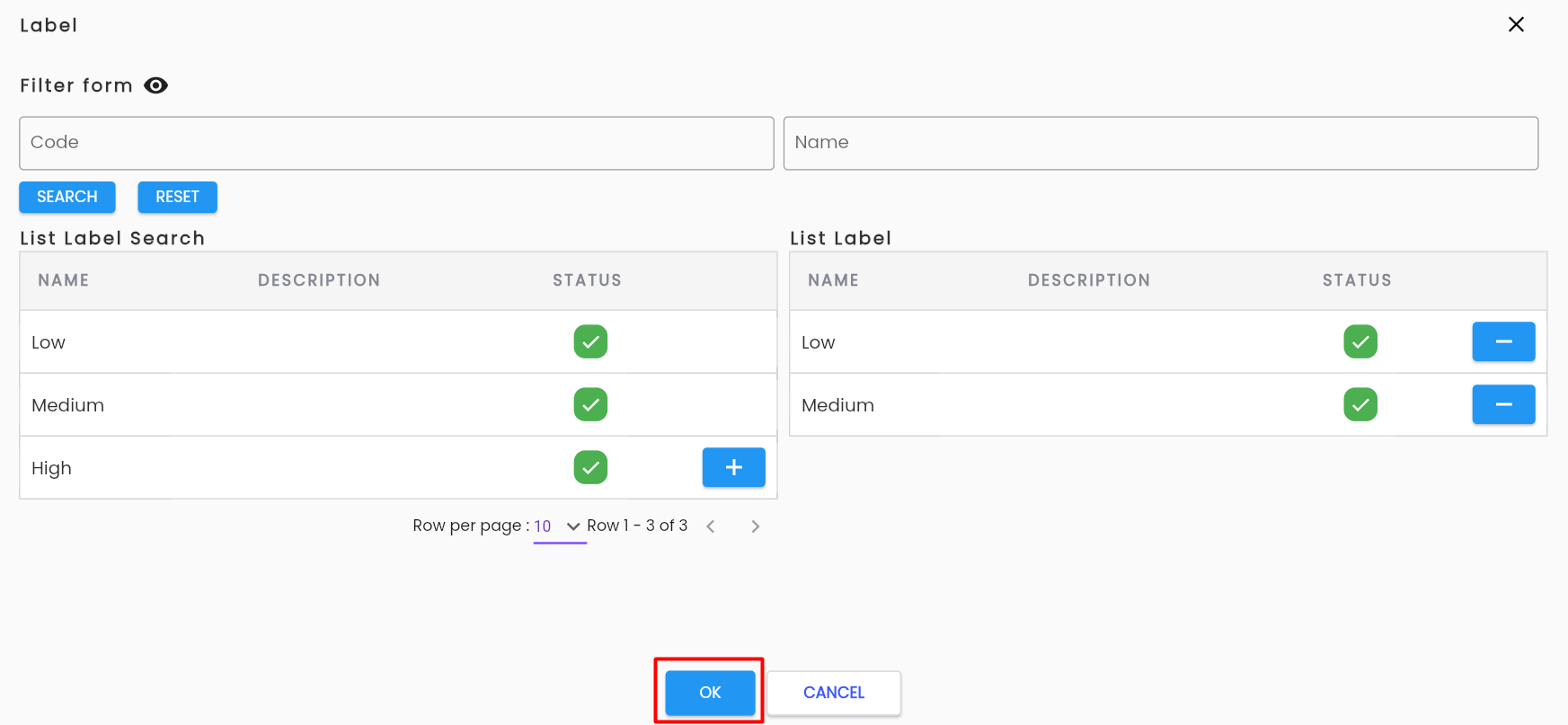Click Low status checkmark in search list
This screenshot has width=1568, height=725.
click(x=590, y=341)
